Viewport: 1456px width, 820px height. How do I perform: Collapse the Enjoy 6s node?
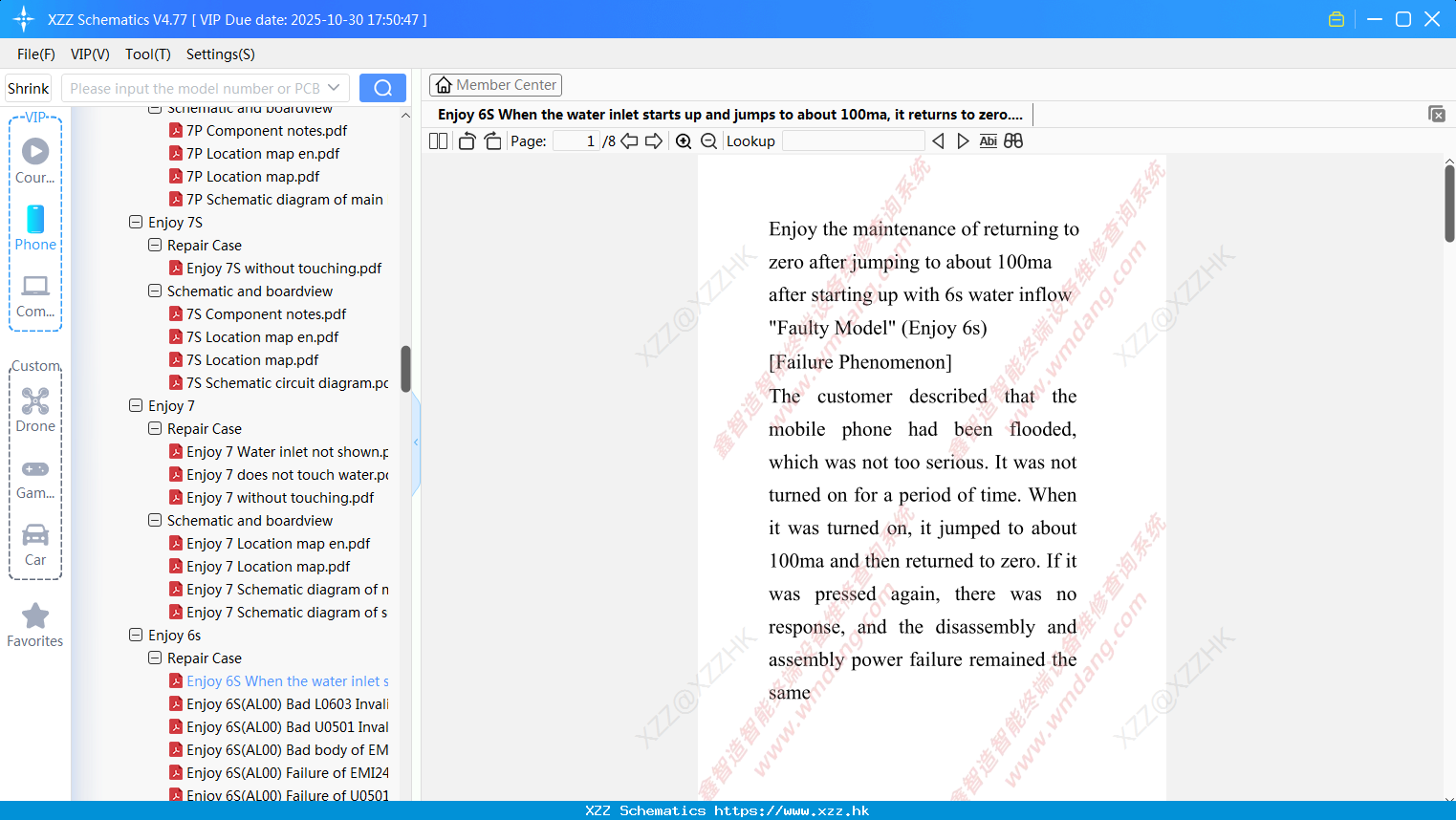(x=136, y=635)
